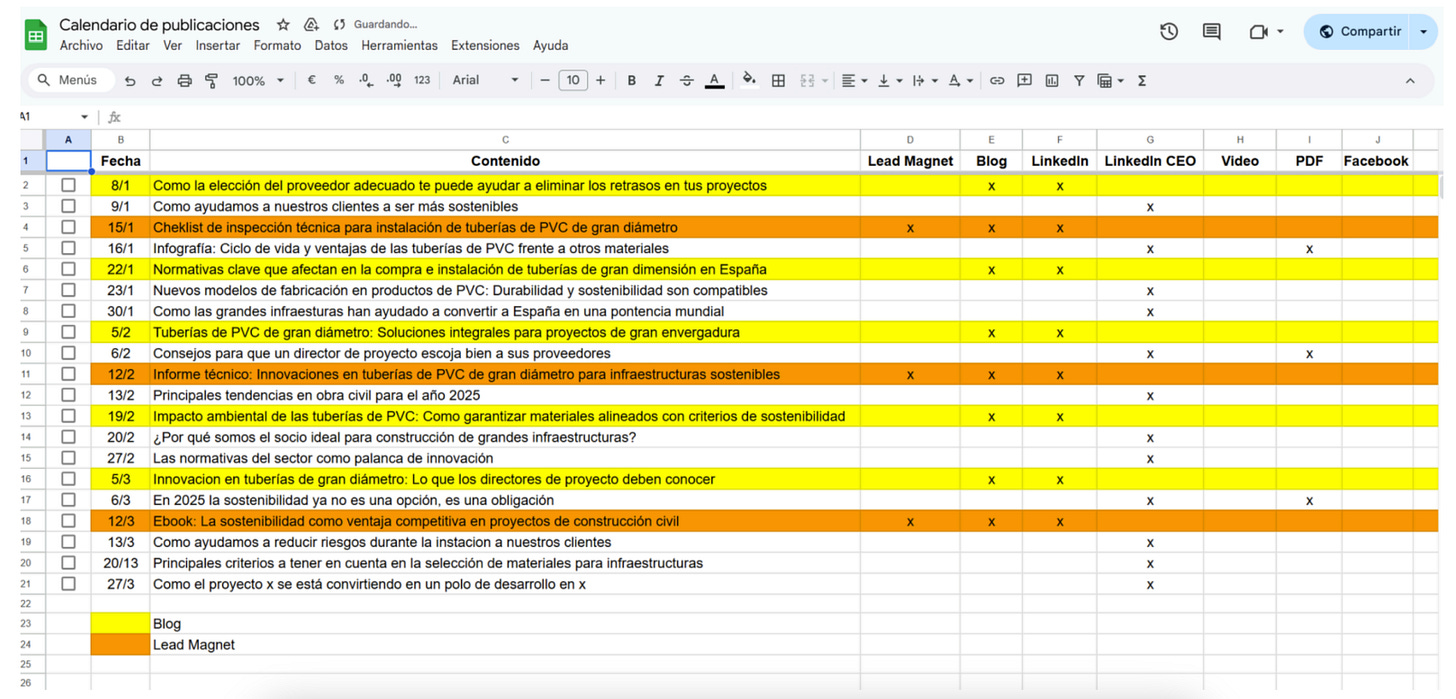Viewport: 1456px width, 699px height.
Task: Tick the checkbox in the 5/2 row
Action: tap(68, 332)
